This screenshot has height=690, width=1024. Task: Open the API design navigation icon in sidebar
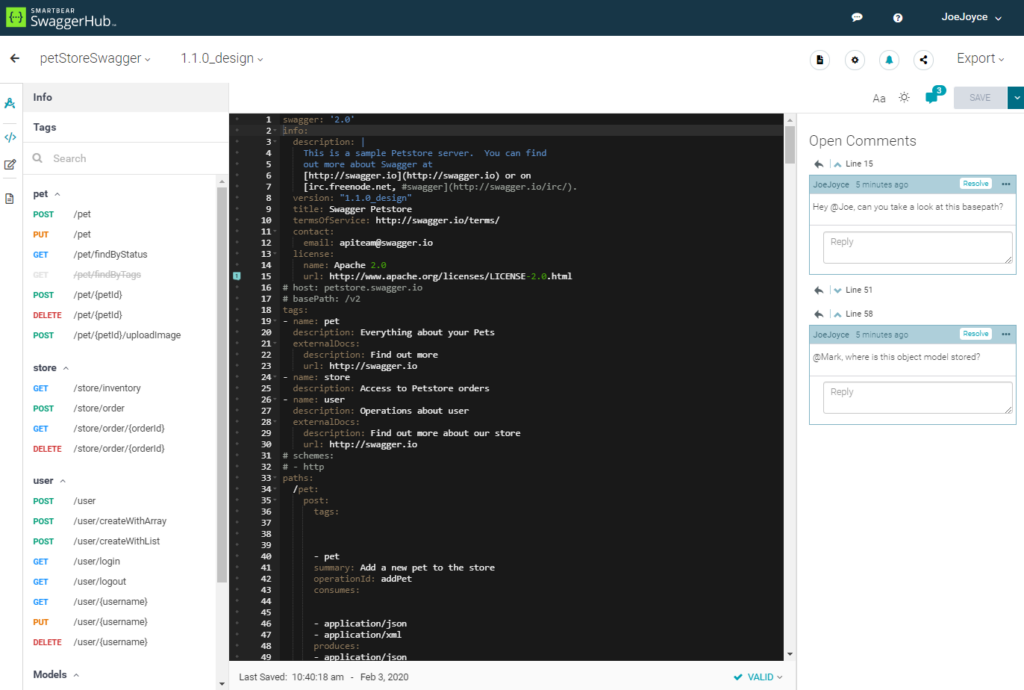coord(10,103)
